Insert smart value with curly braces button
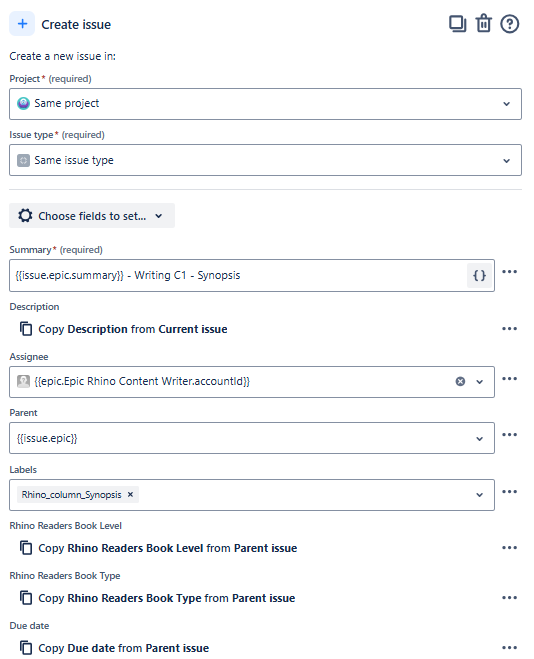Image resolution: width=534 pixels, height=659 pixels. (479, 276)
